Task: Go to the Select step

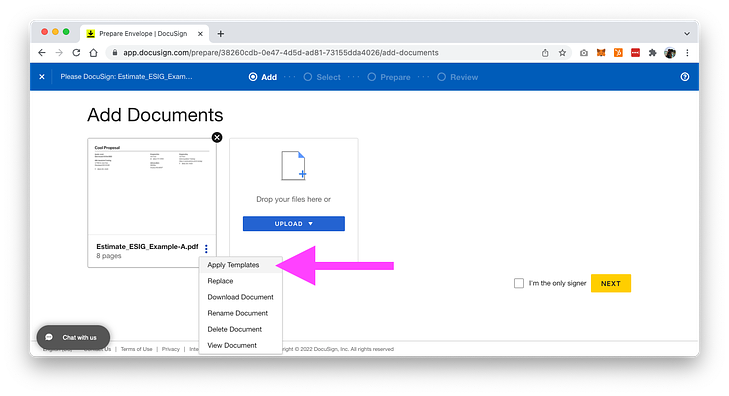Action: (322, 77)
